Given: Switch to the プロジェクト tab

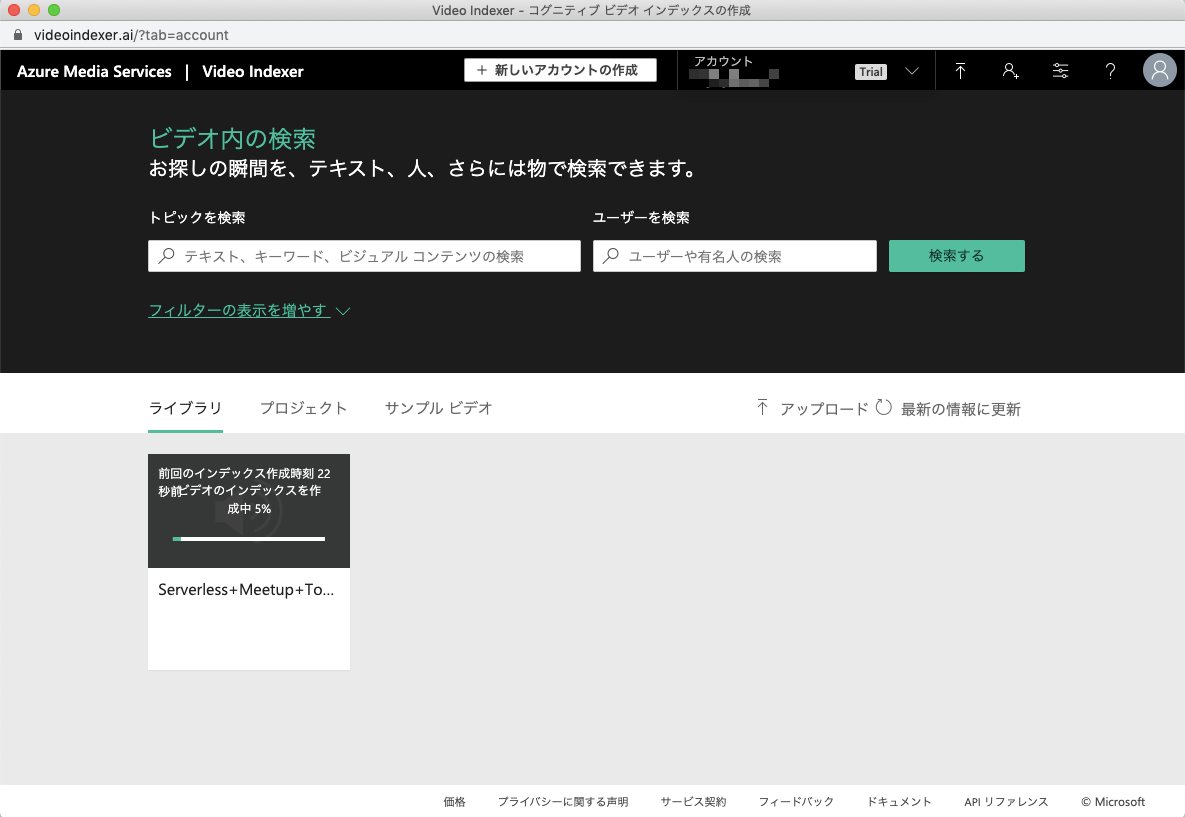Looking at the screenshot, I should click(304, 408).
